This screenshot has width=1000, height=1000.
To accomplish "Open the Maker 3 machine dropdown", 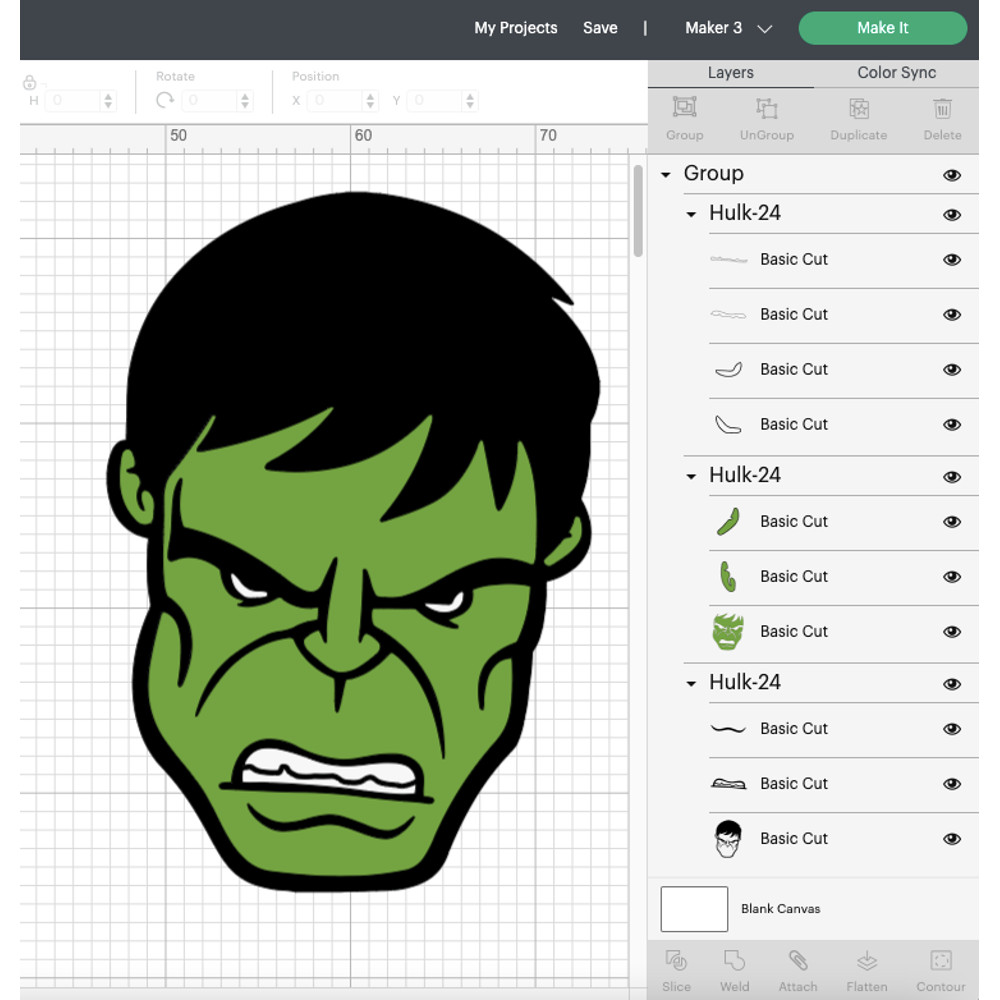I will pyautogui.click(x=729, y=28).
